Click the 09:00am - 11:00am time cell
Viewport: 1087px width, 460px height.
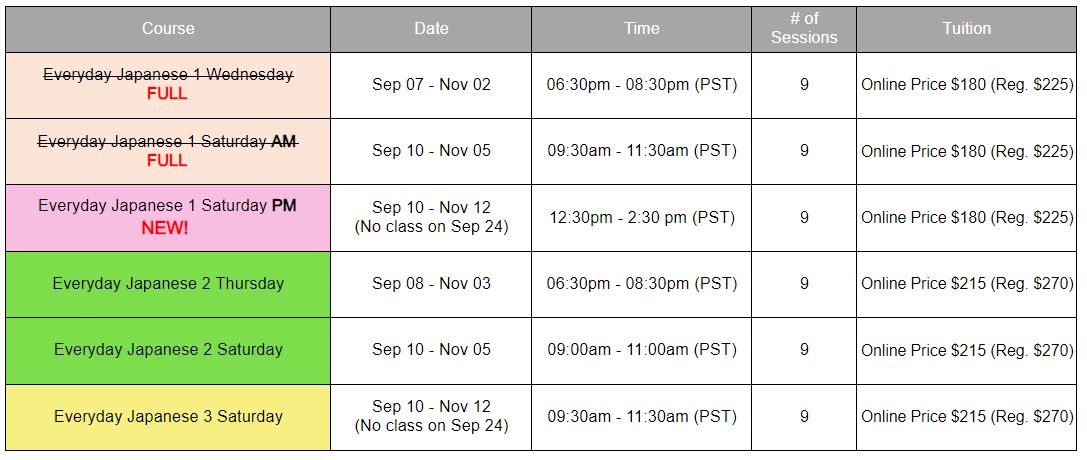pos(641,351)
